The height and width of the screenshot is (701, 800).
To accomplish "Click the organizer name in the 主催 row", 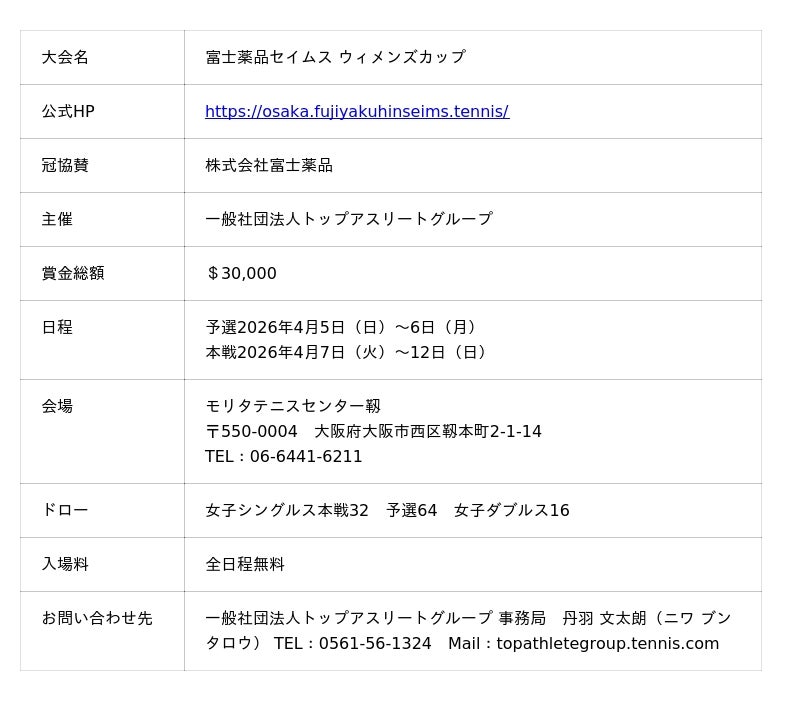I will tap(348, 219).
